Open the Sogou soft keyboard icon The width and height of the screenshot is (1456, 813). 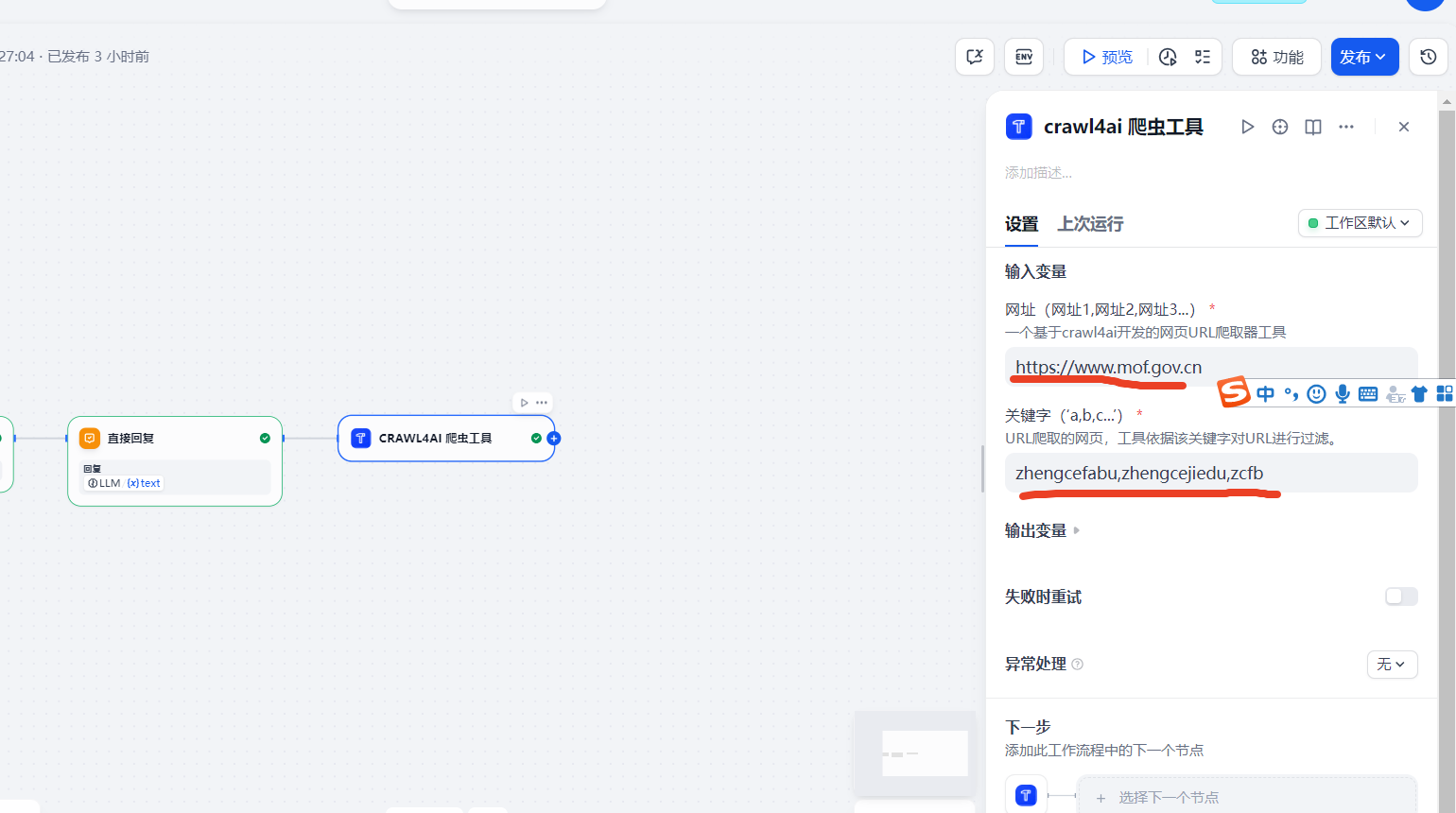(x=1368, y=394)
